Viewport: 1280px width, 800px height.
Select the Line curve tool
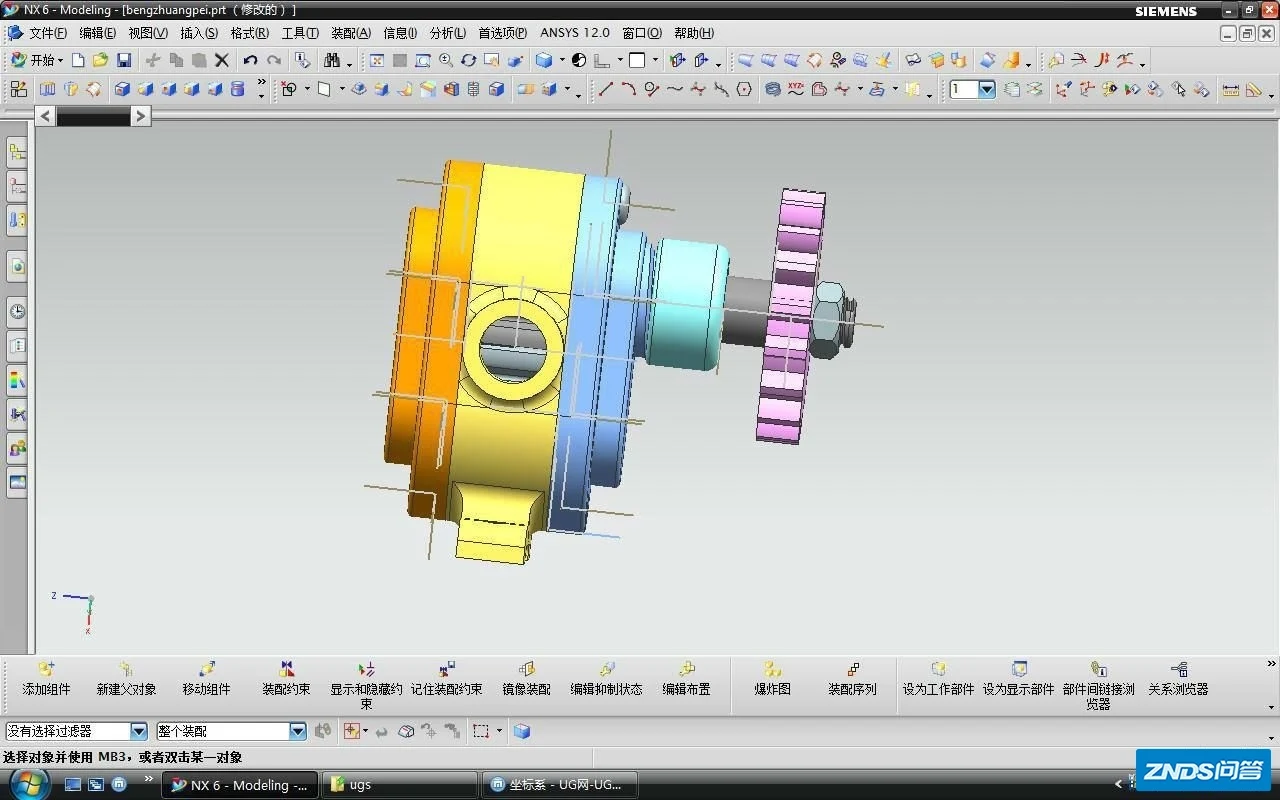(x=605, y=89)
